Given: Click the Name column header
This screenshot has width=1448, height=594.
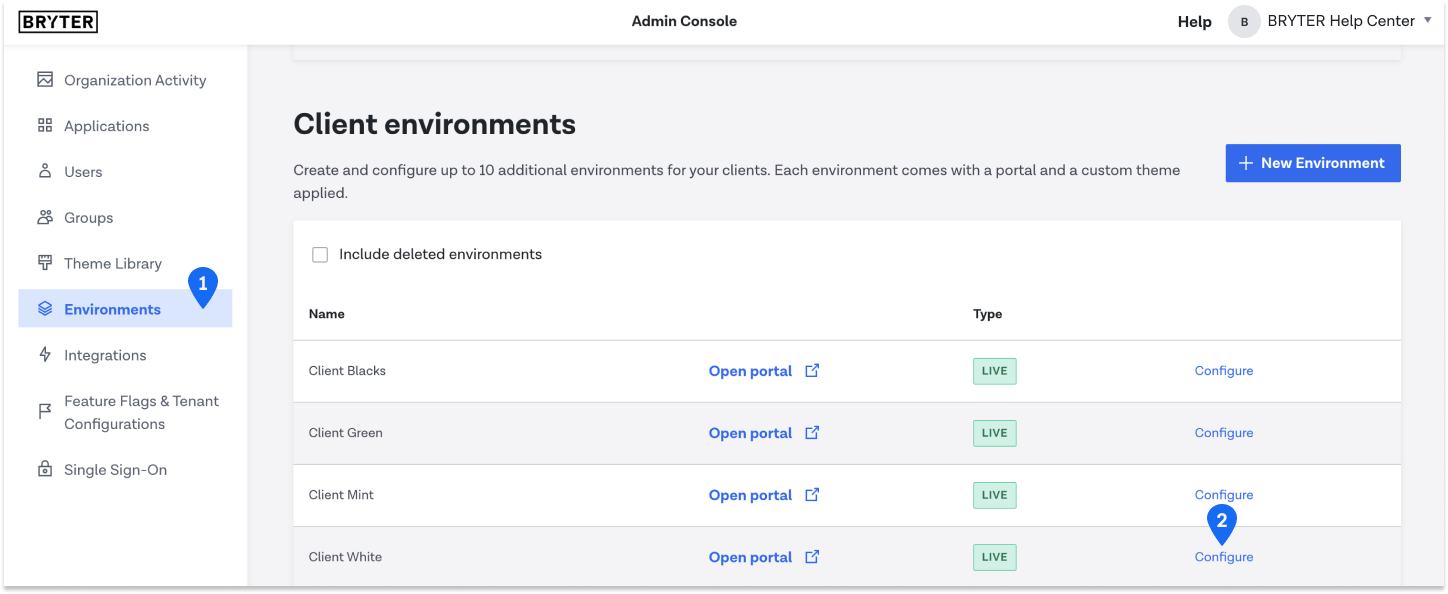Looking at the screenshot, I should (326, 313).
